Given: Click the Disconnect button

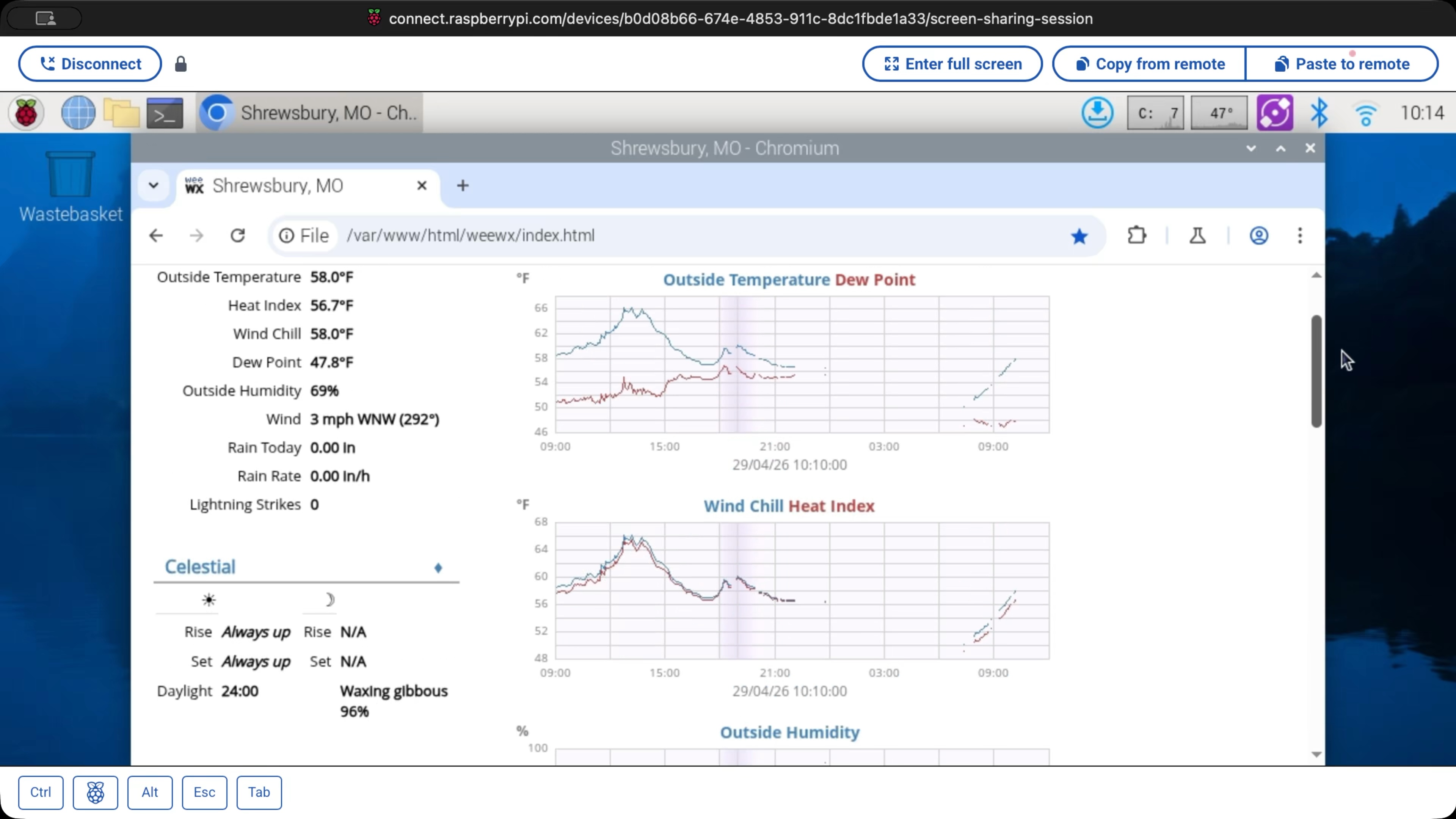Looking at the screenshot, I should [x=90, y=64].
